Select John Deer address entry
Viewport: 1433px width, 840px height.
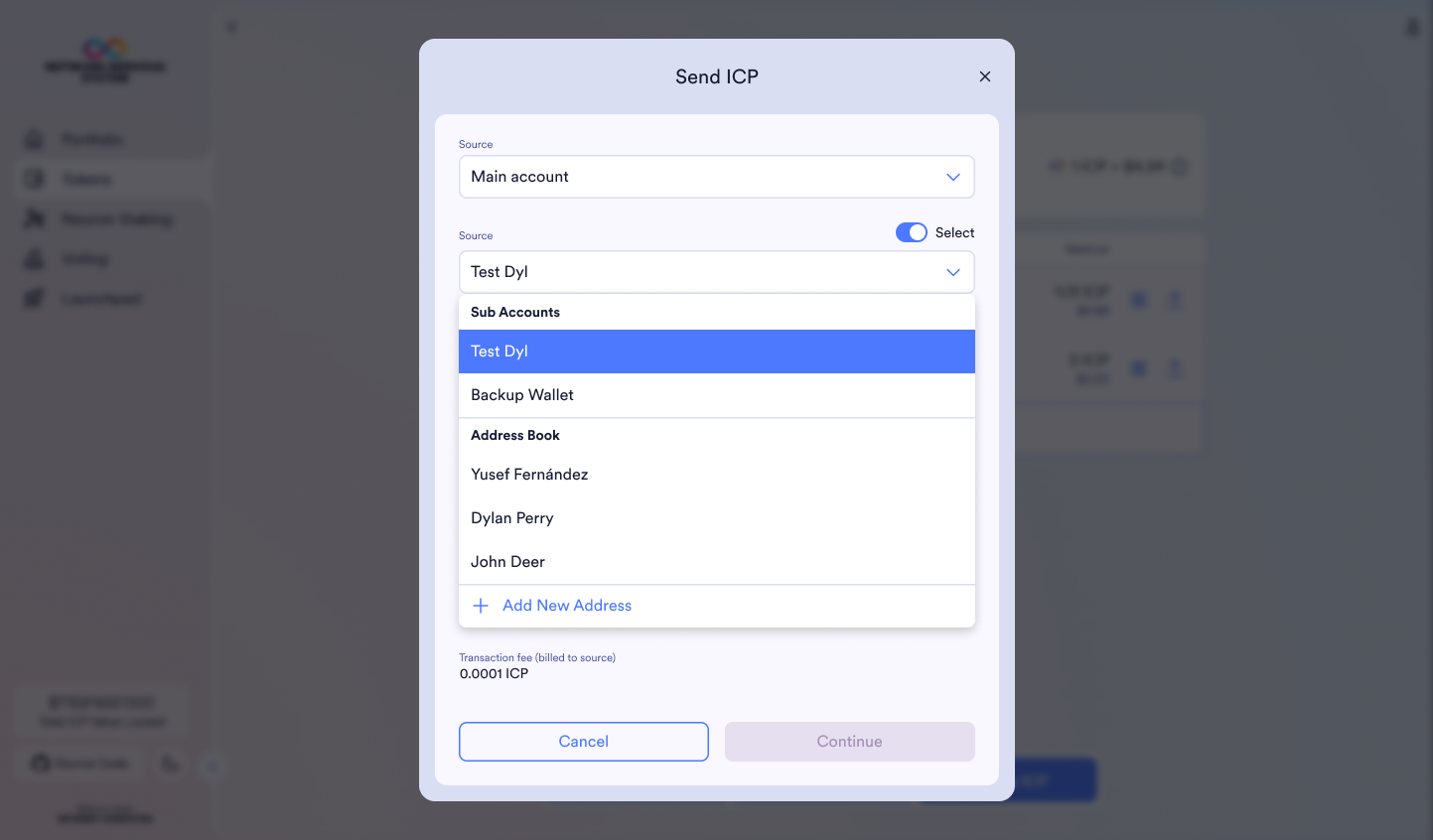[507, 562]
